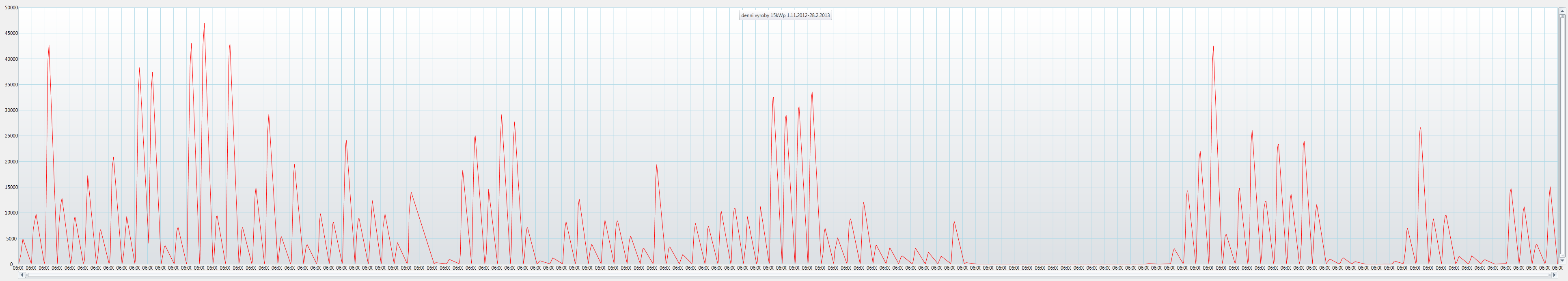Click top grip handle of vertical scrollbar
The image size is (1568, 281).
[x=1562, y=16]
